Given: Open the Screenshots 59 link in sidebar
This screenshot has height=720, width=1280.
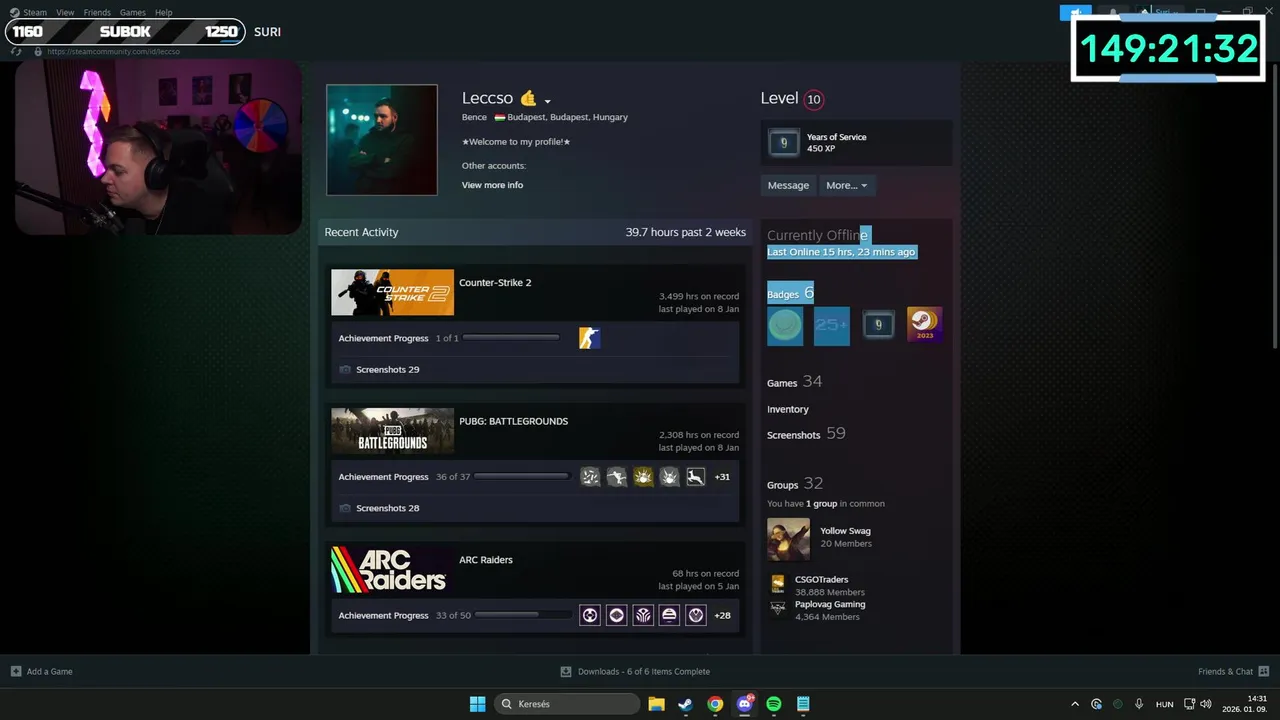Looking at the screenshot, I should tap(806, 434).
